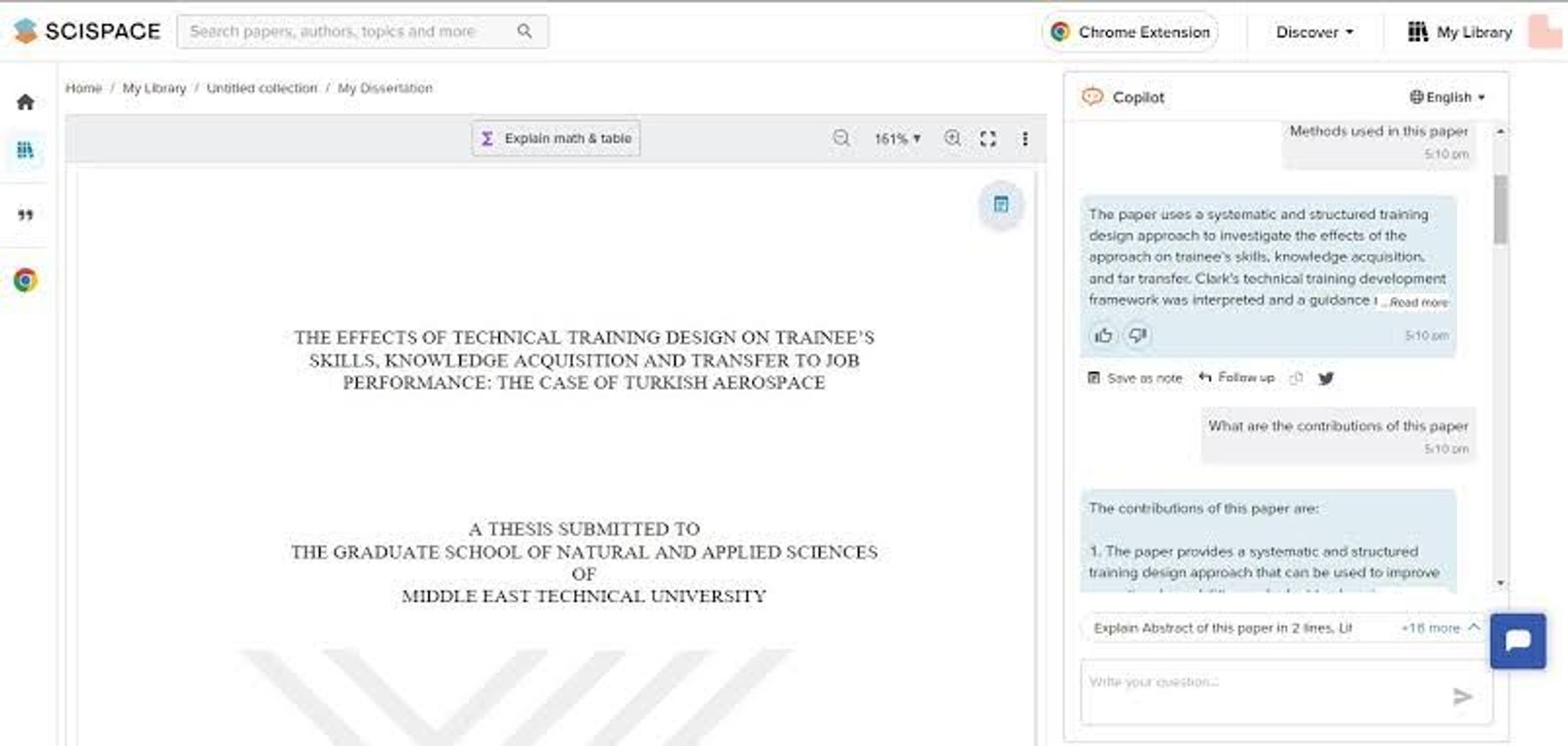Open the SciSpace logo home link
This screenshot has height=746, width=1568.
pyautogui.click(x=87, y=31)
